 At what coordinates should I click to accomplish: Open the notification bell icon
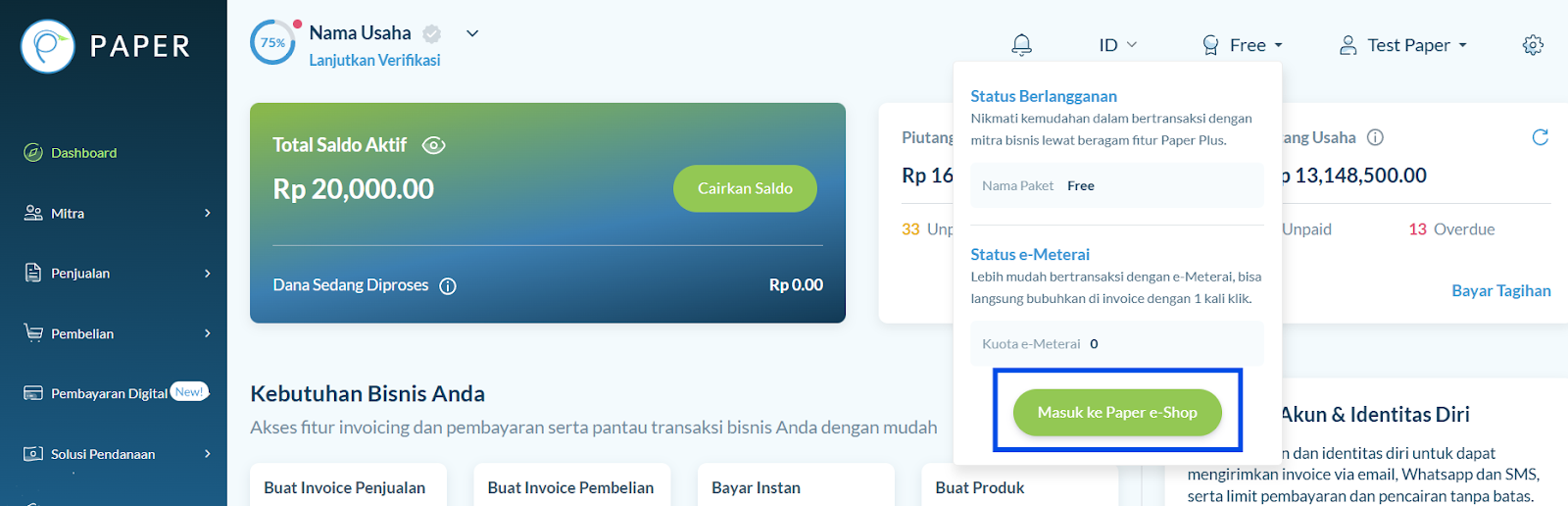tap(1021, 45)
